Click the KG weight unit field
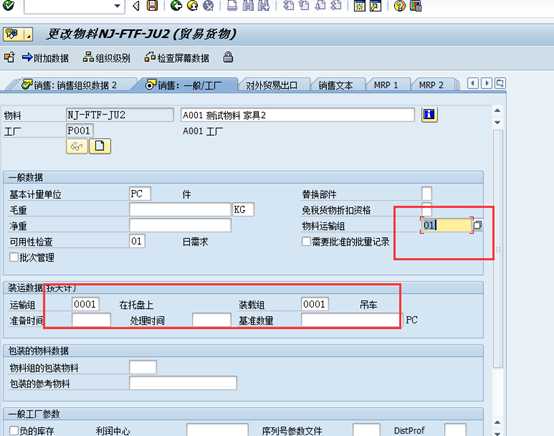The width and height of the screenshot is (554, 436). click(x=243, y=210)
